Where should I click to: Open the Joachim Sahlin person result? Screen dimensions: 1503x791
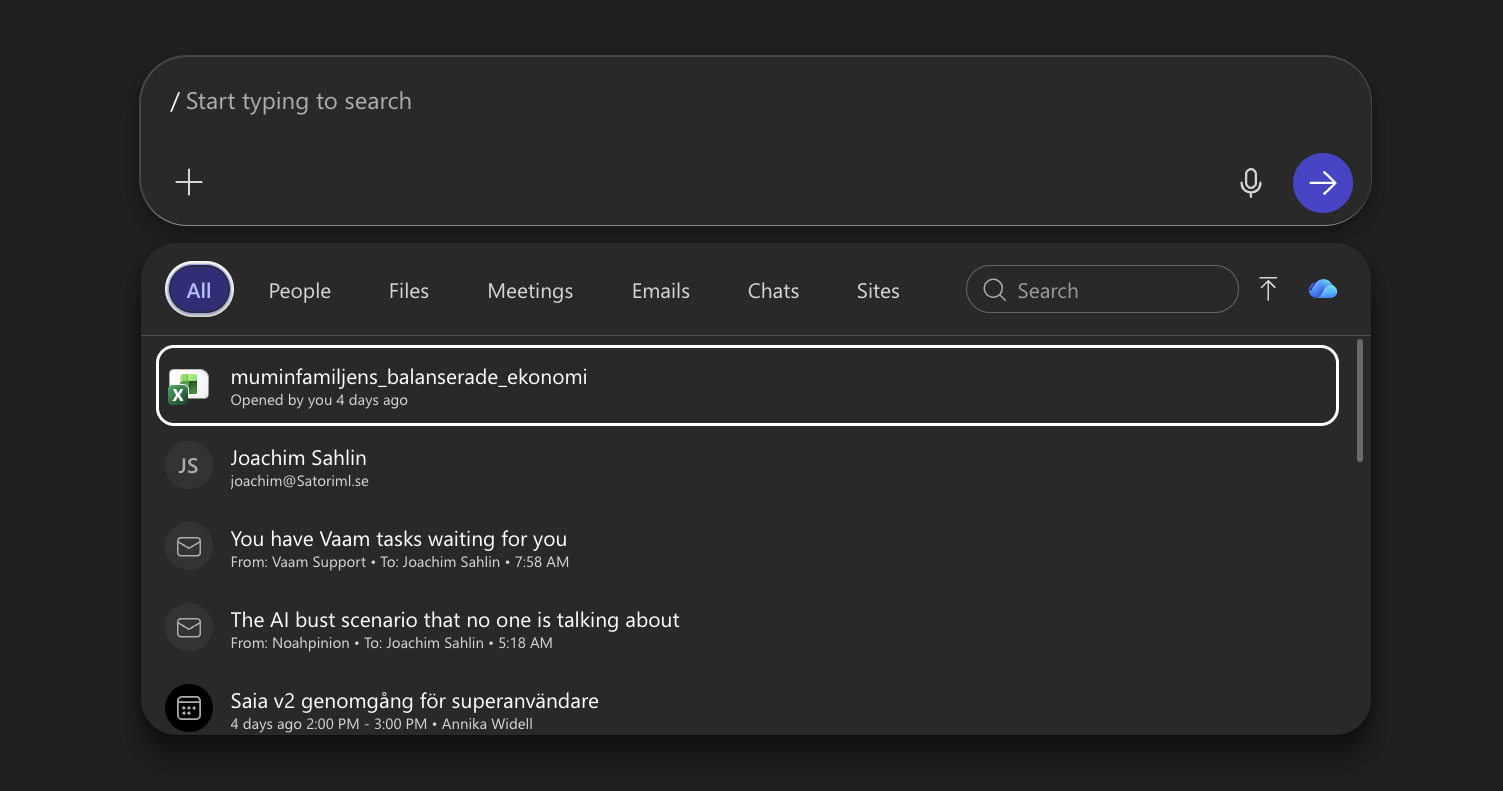coord(747,466)
